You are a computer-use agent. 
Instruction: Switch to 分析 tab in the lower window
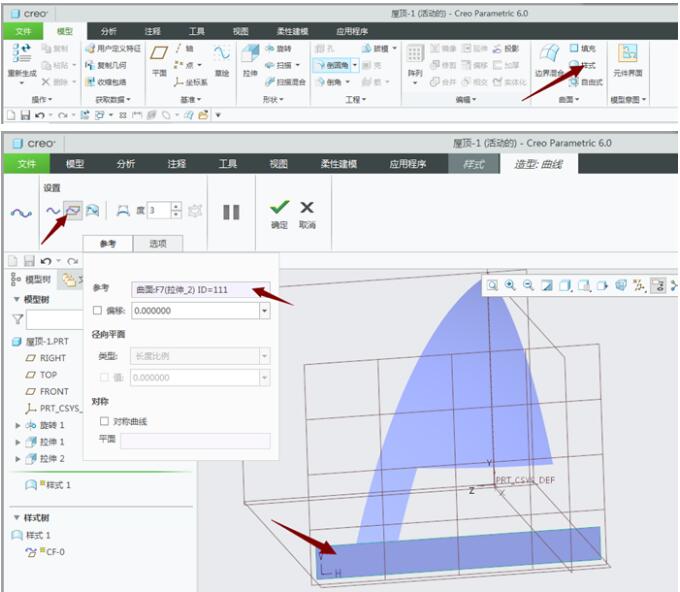coord(126,164)
